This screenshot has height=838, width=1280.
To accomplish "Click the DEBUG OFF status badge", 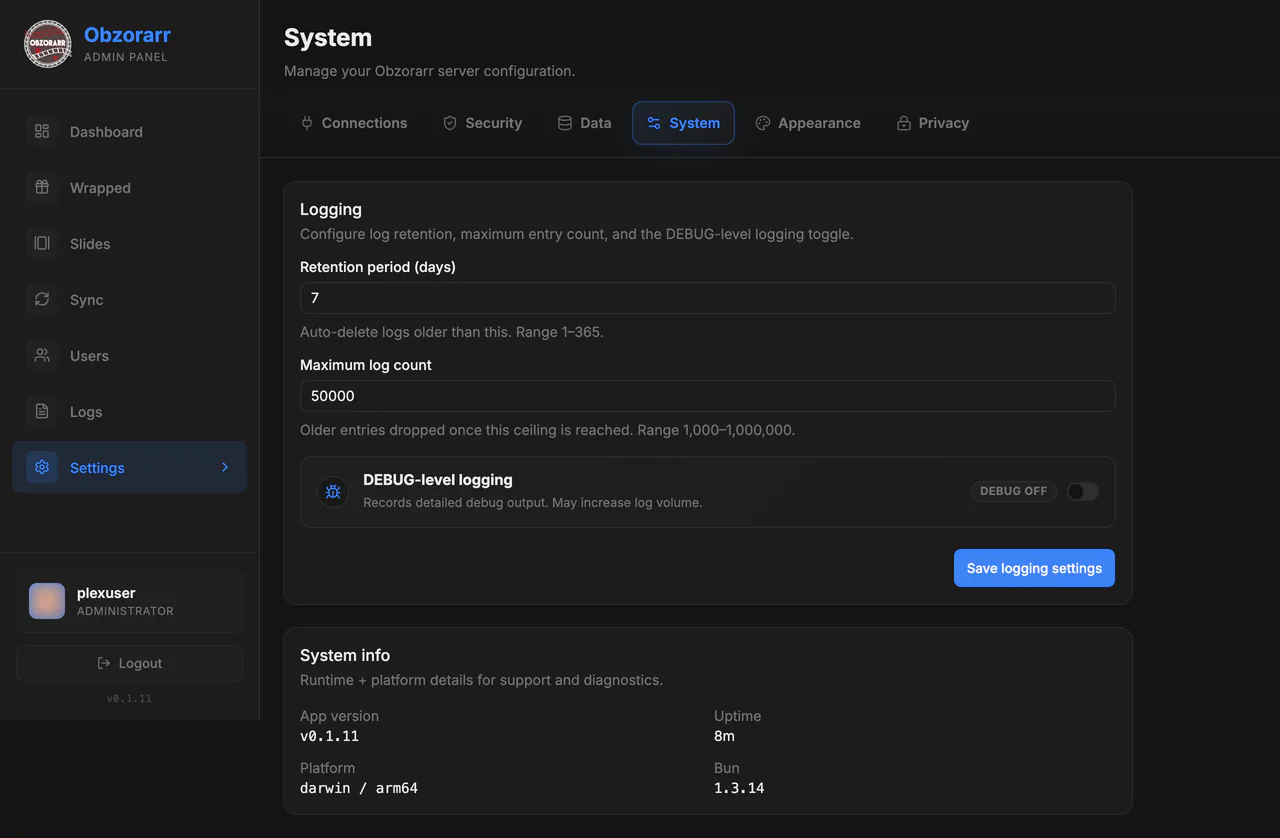I will pos(1013,491).
